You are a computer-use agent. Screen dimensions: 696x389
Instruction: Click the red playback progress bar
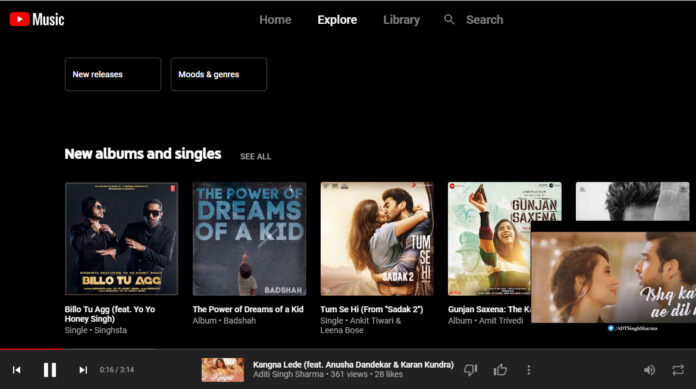pyautogui.click(x=31, y=349)
